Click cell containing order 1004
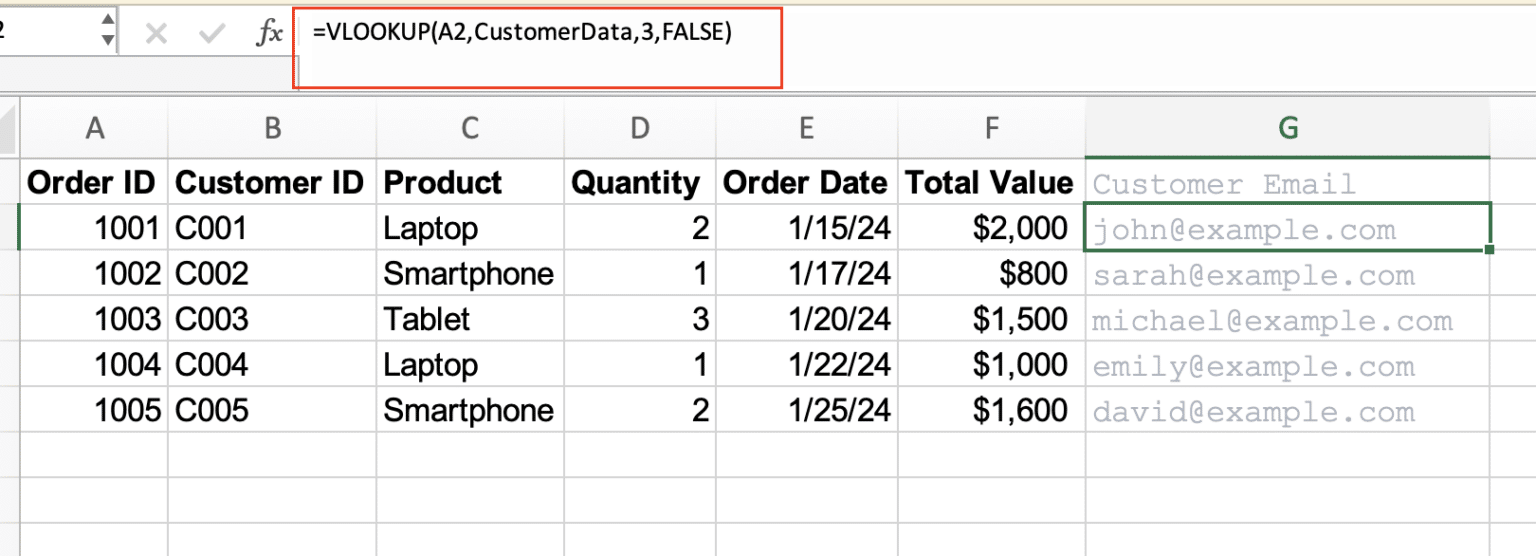This screenshot has width=1536, height=556. click(x=94, y=364)
